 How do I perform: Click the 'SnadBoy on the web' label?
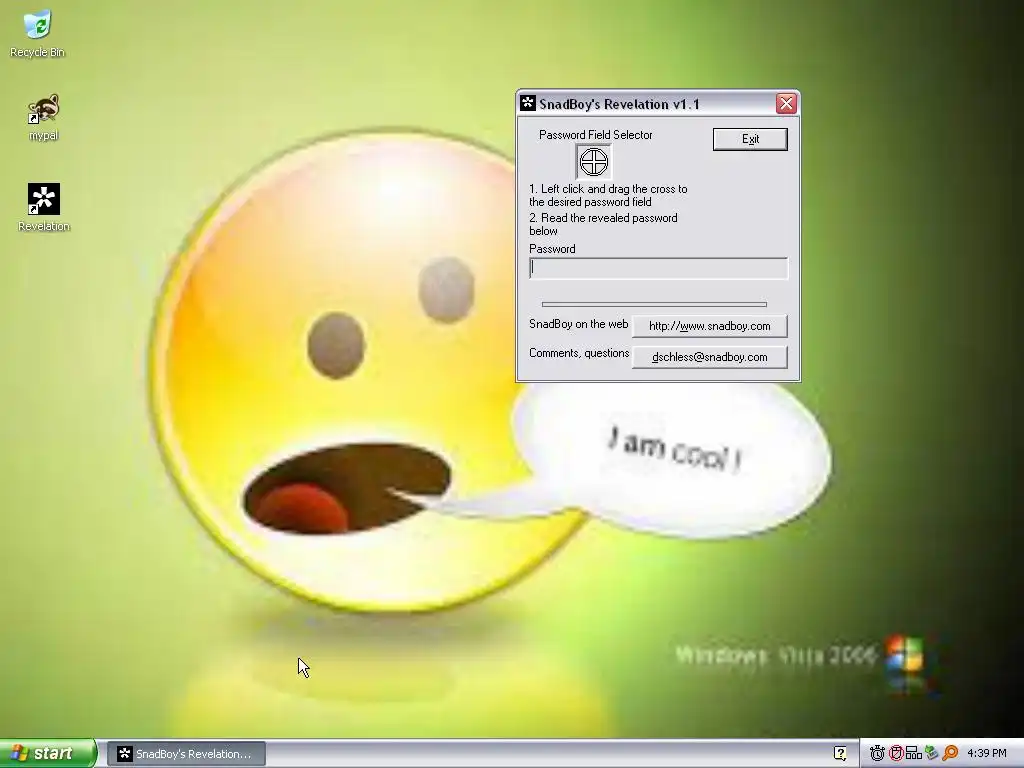579,324
